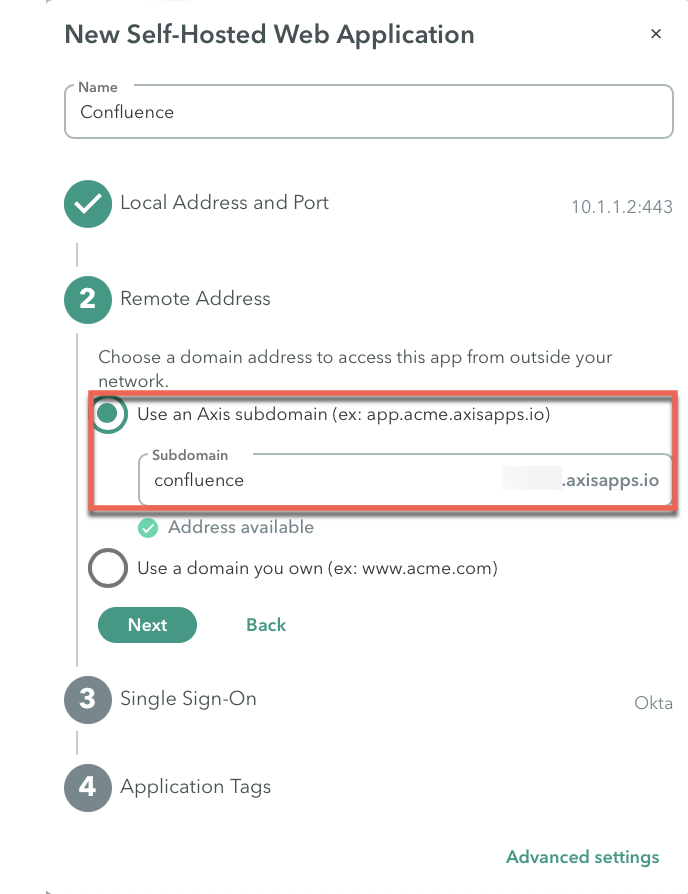Close the New Self-Hosted Web Application dialog

656,34
